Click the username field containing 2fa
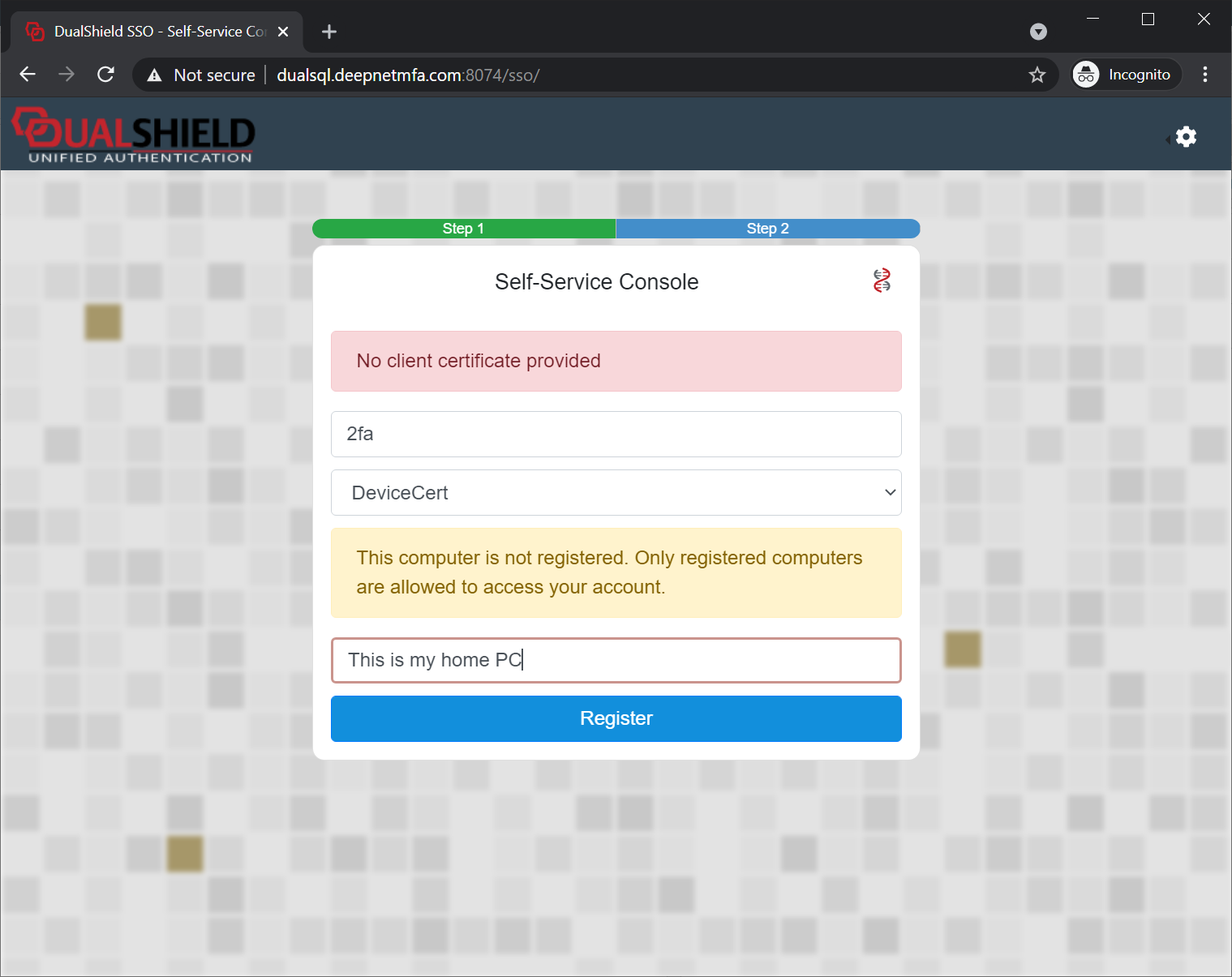The width and height of the screenshot is (1232, 977). tap(616, 435)
